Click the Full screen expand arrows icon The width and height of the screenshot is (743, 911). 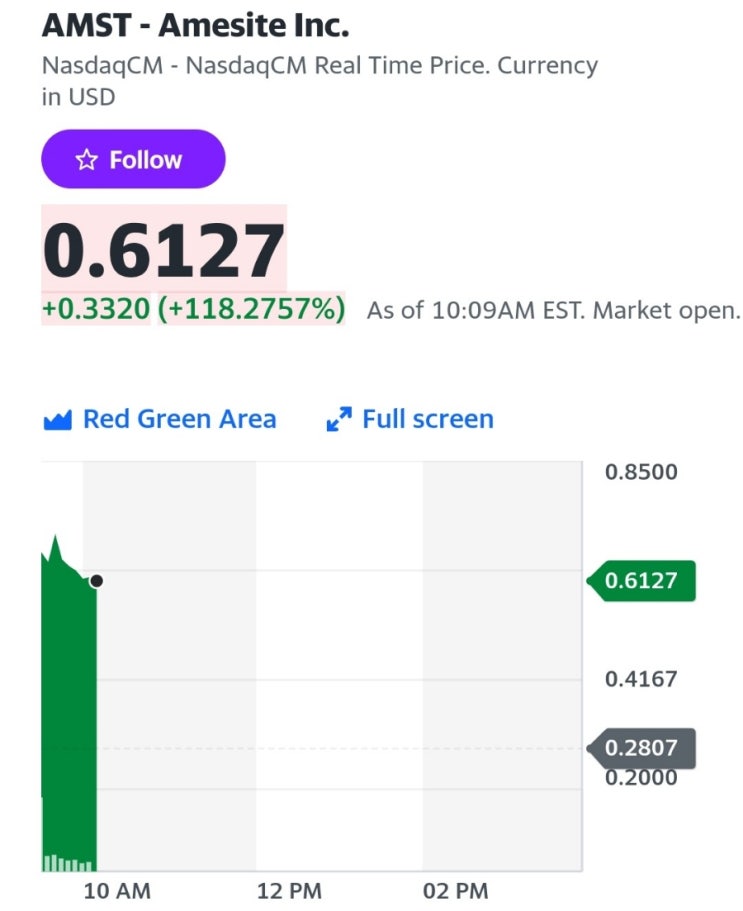[339, 419]
